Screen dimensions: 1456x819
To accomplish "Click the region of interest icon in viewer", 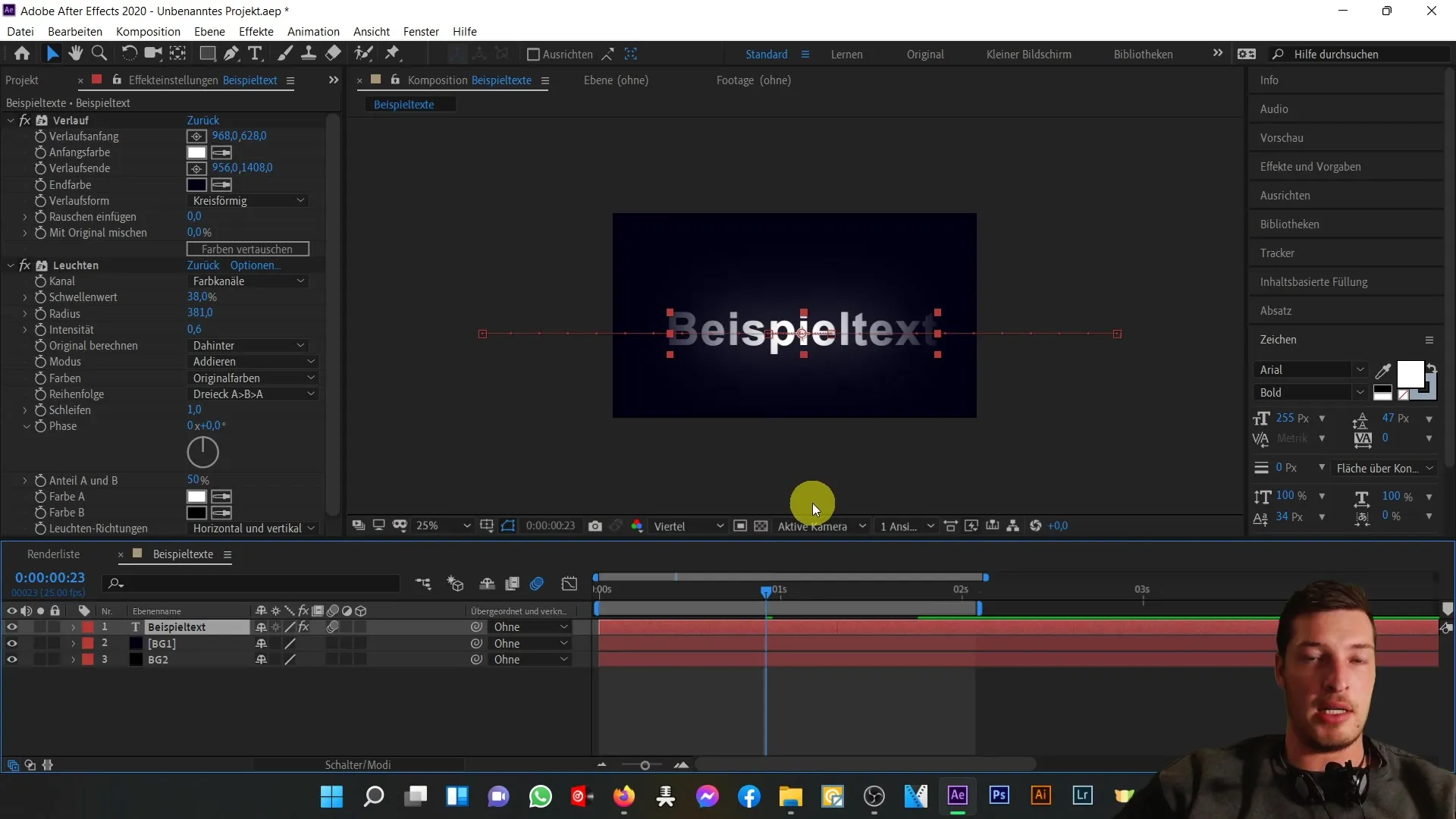I will click(x=510, y=527).
